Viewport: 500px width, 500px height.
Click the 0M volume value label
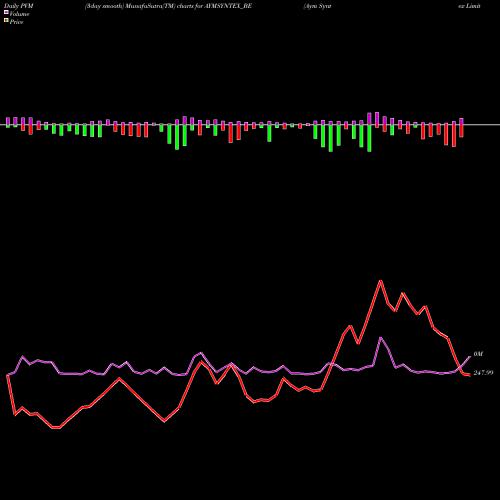pos(478,354)
